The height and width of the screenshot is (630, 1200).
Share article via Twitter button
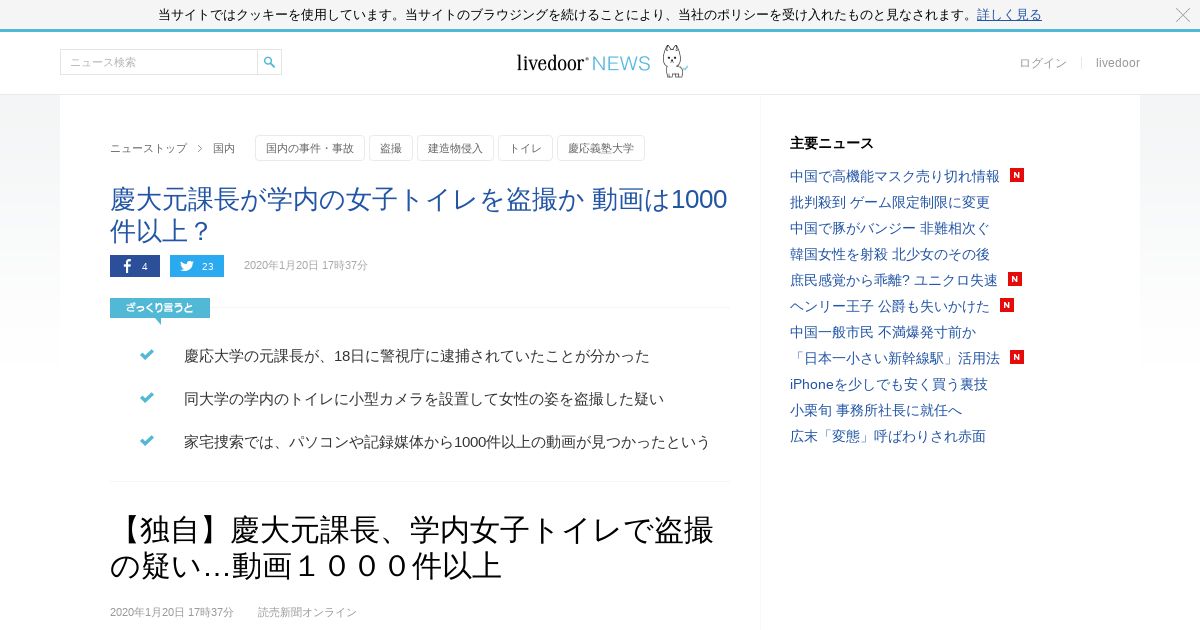point(197,266)
